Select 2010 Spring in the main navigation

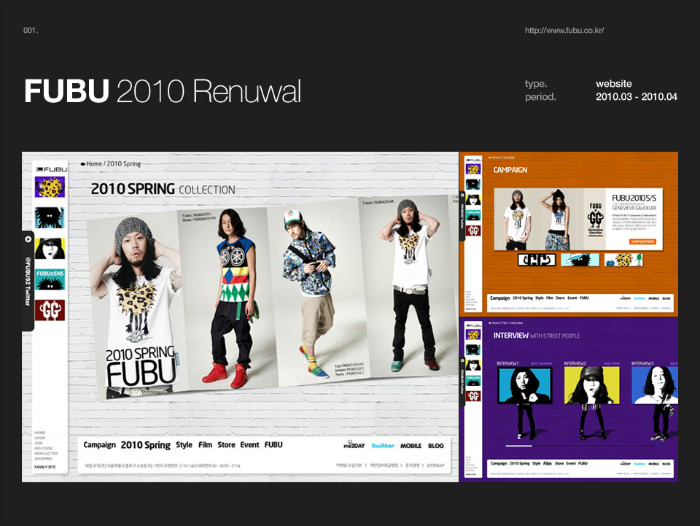click(x=146, y=445)
